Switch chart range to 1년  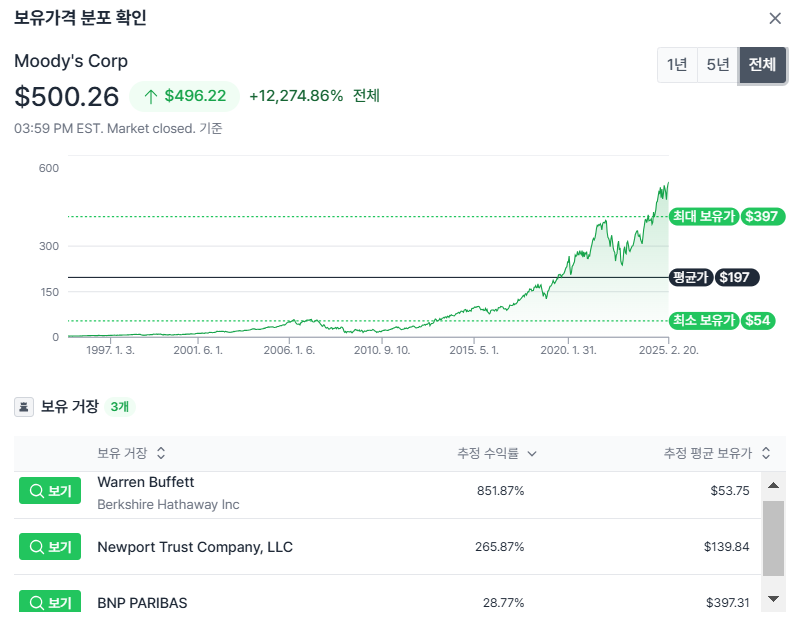tap(677, 65)
